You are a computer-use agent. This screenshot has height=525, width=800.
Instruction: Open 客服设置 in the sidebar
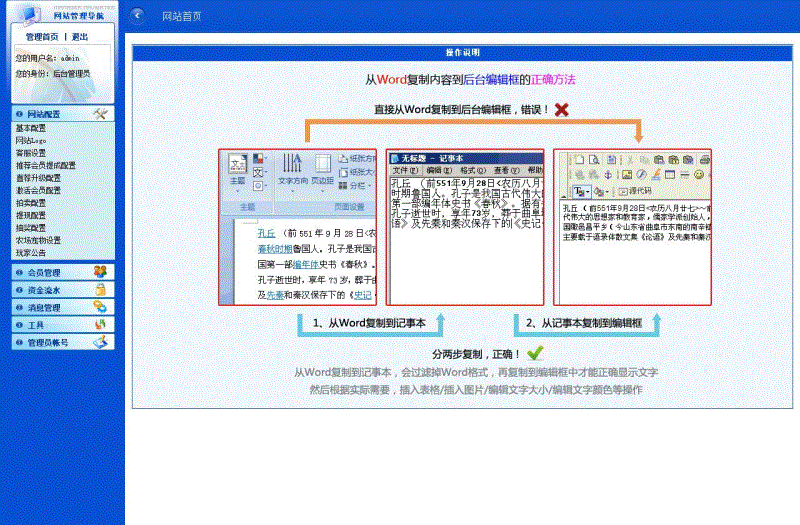click(x=31, y=153)
